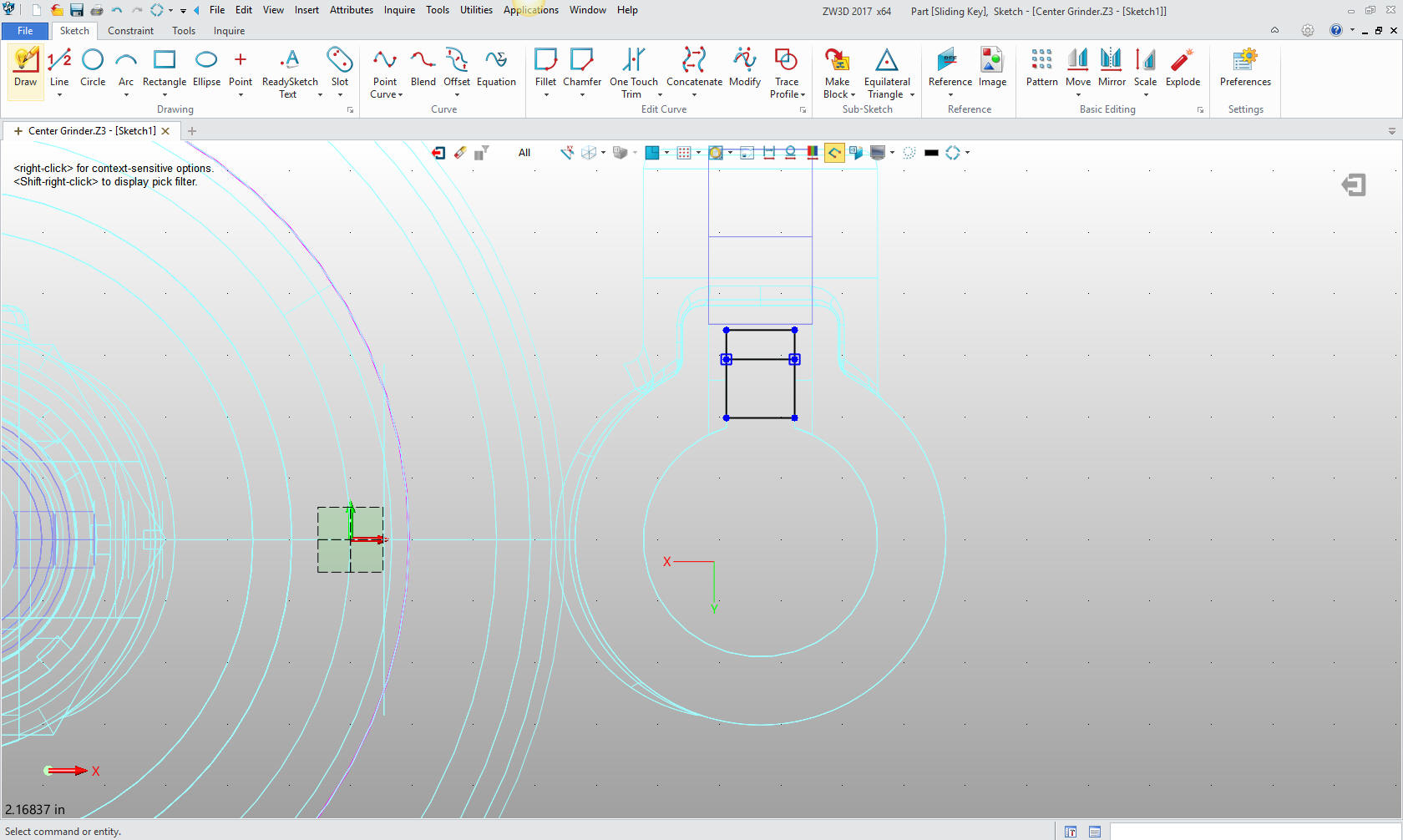Toggle the color bars display icon

click(813, 153)
